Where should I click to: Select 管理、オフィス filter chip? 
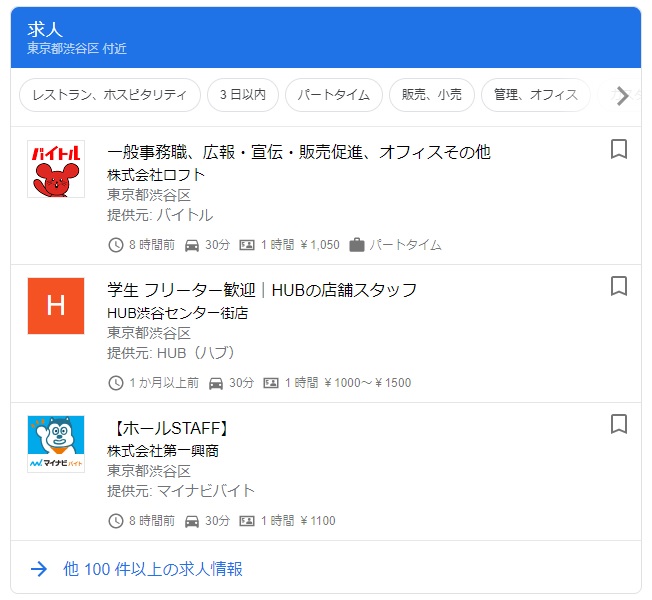pyautogui.click(x=536, y=95)
